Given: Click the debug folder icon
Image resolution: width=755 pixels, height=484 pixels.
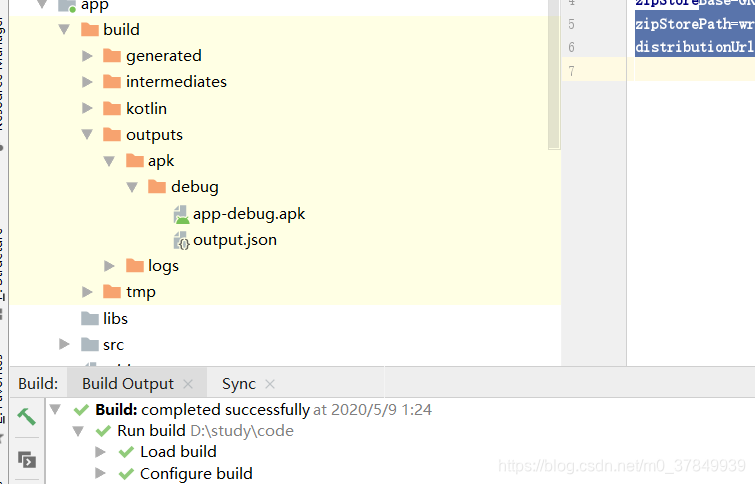Looking at the screenshot, I should click(x=157, y=186).
